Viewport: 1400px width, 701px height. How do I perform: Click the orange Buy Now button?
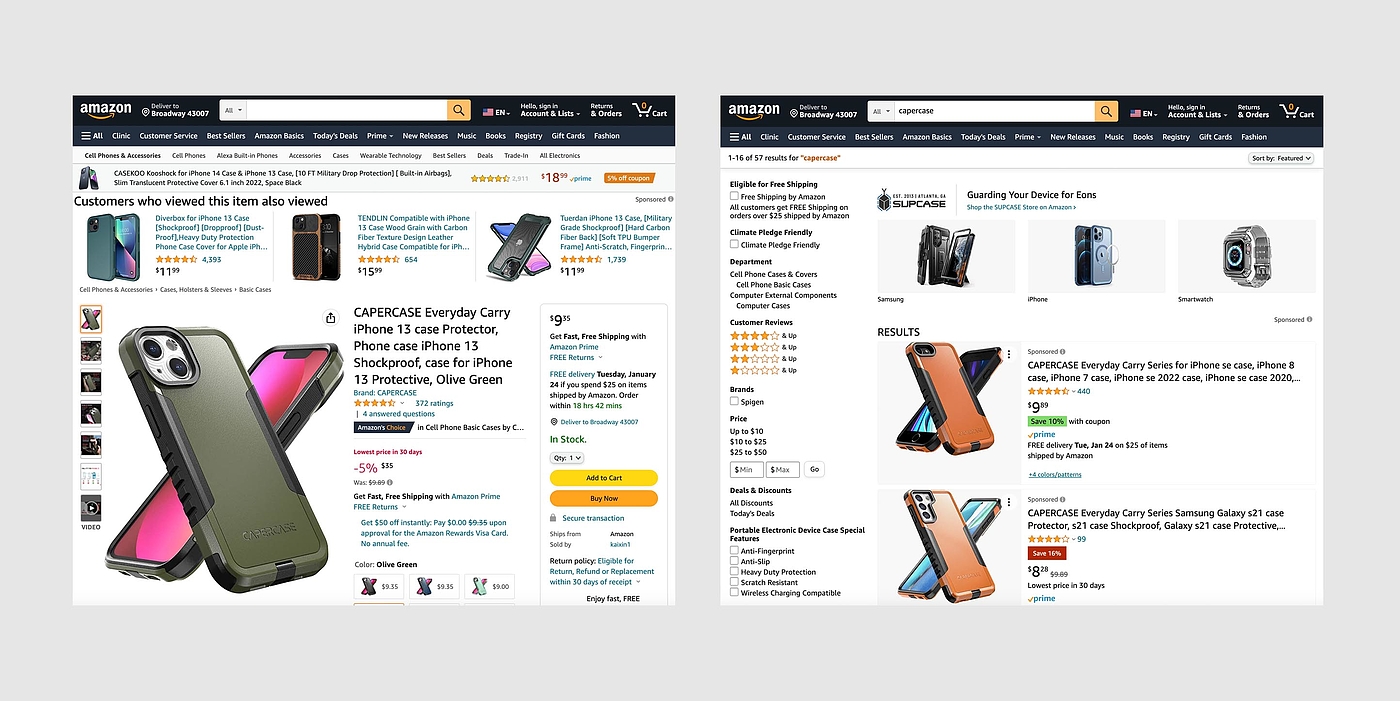(604, 498)
